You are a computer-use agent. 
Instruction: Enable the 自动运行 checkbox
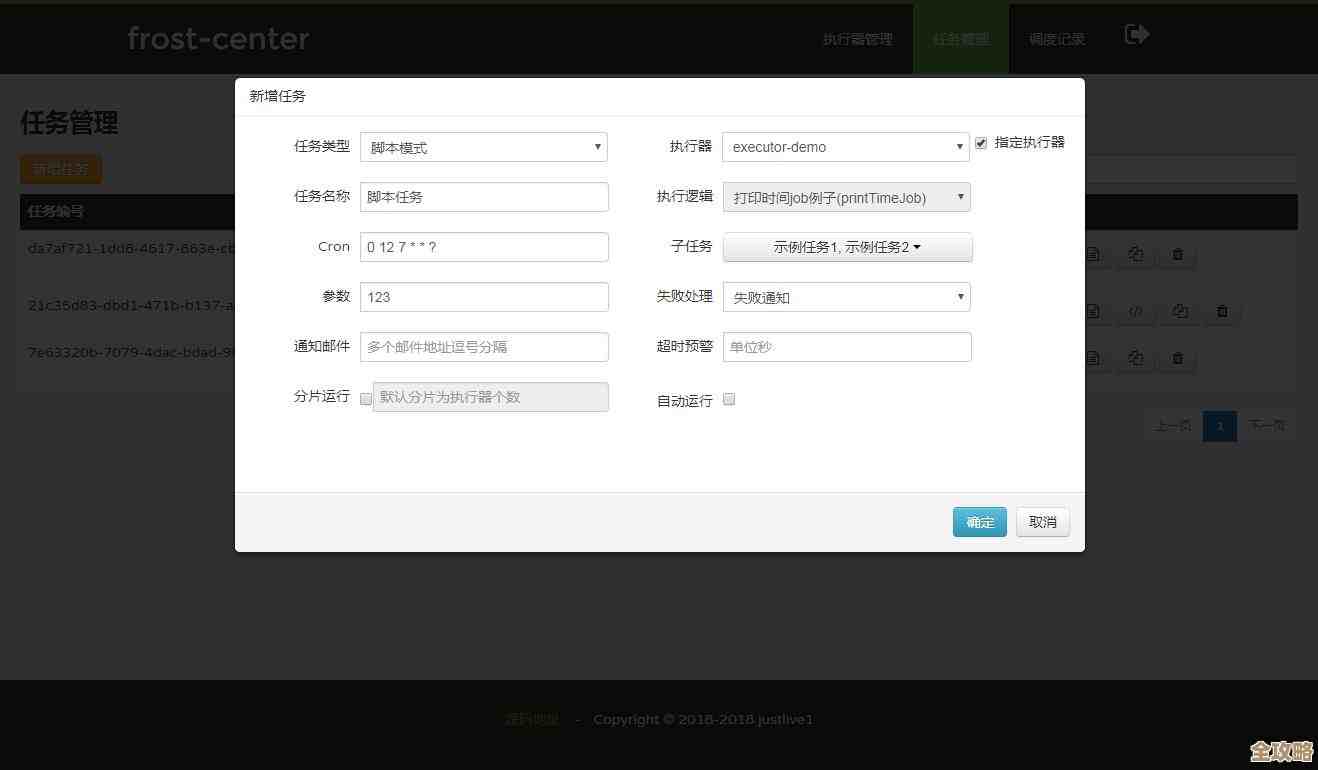(x=729, y=398)
